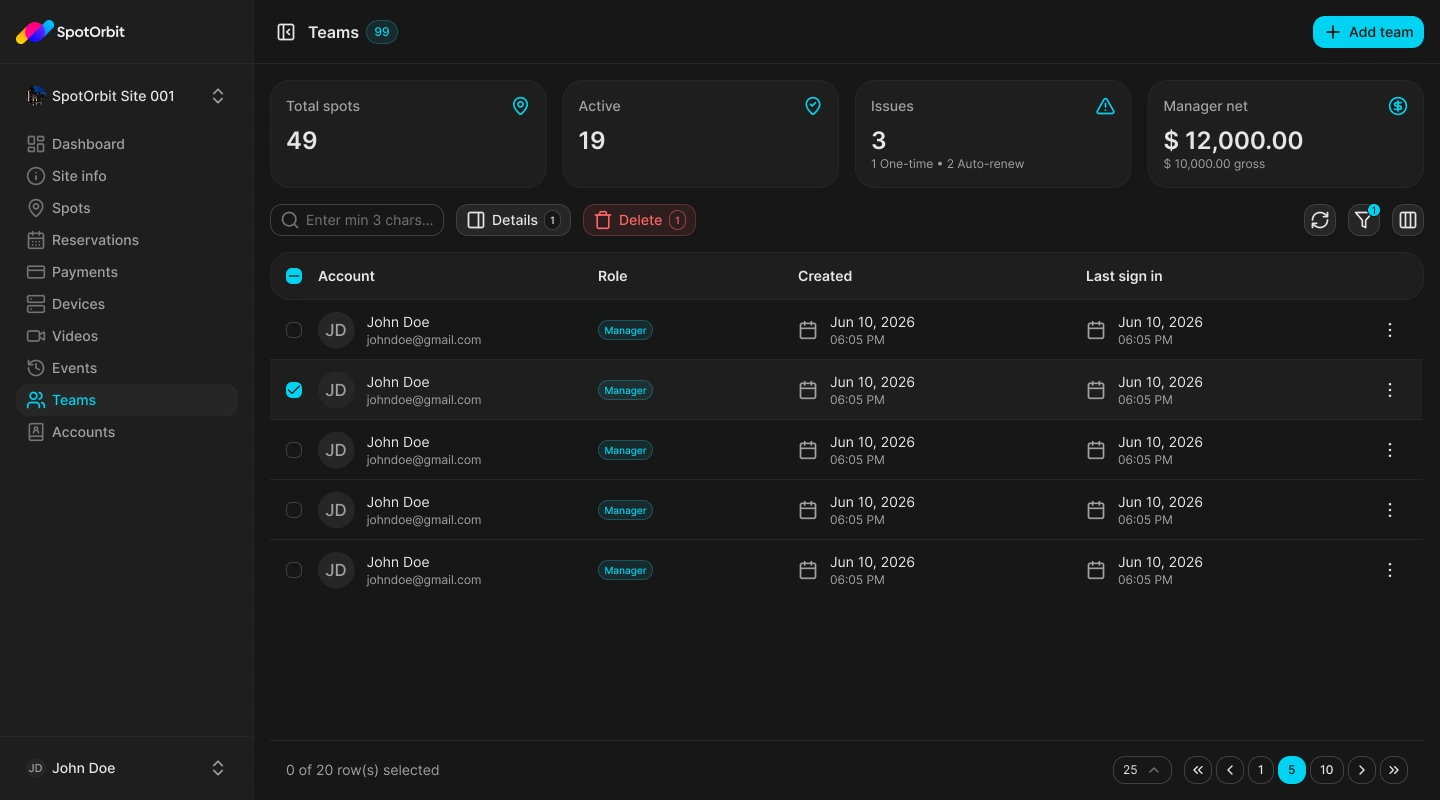This screenshot has width=1440, height=800.
Task: Click the calendar icon under Created in checked row
Action: click(808, 390)
